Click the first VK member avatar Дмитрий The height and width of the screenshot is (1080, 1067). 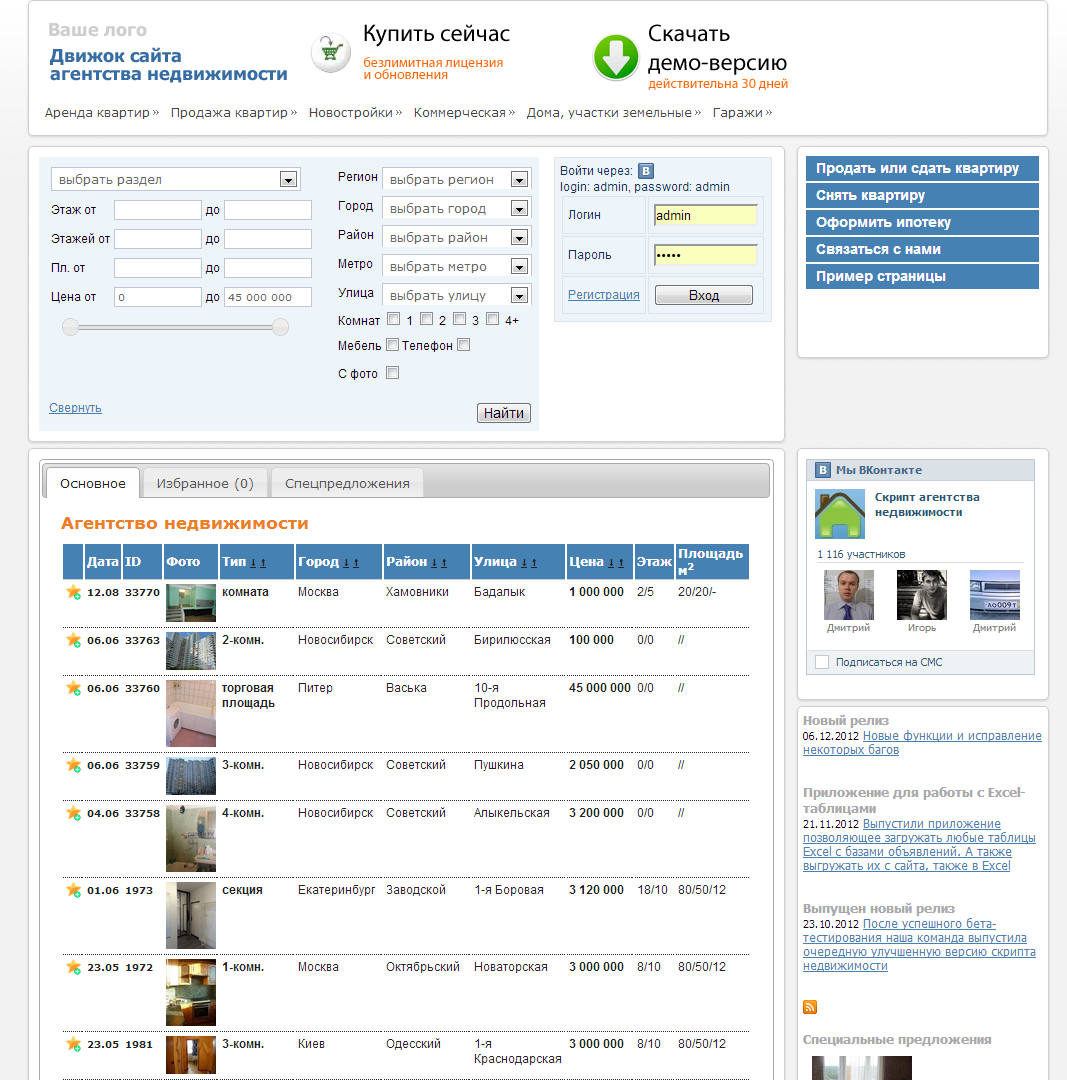849,595
